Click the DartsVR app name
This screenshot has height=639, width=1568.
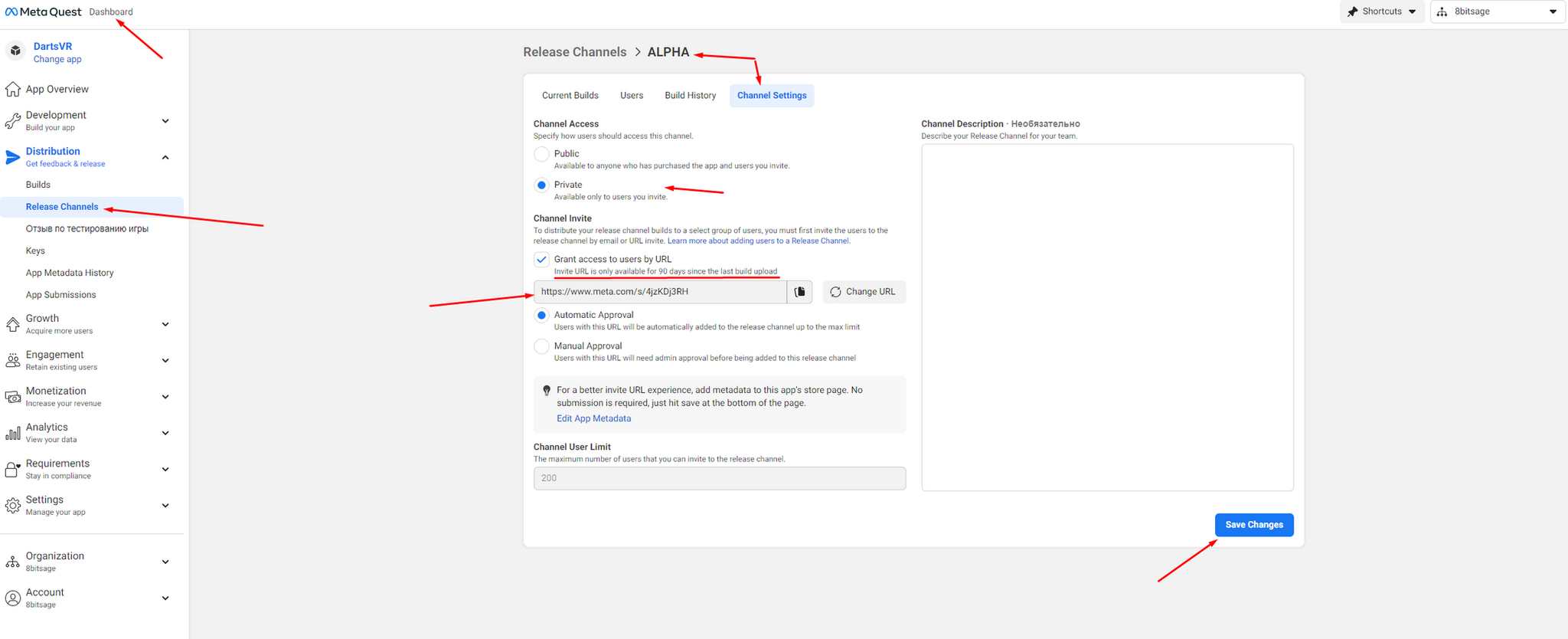[53, 47]
